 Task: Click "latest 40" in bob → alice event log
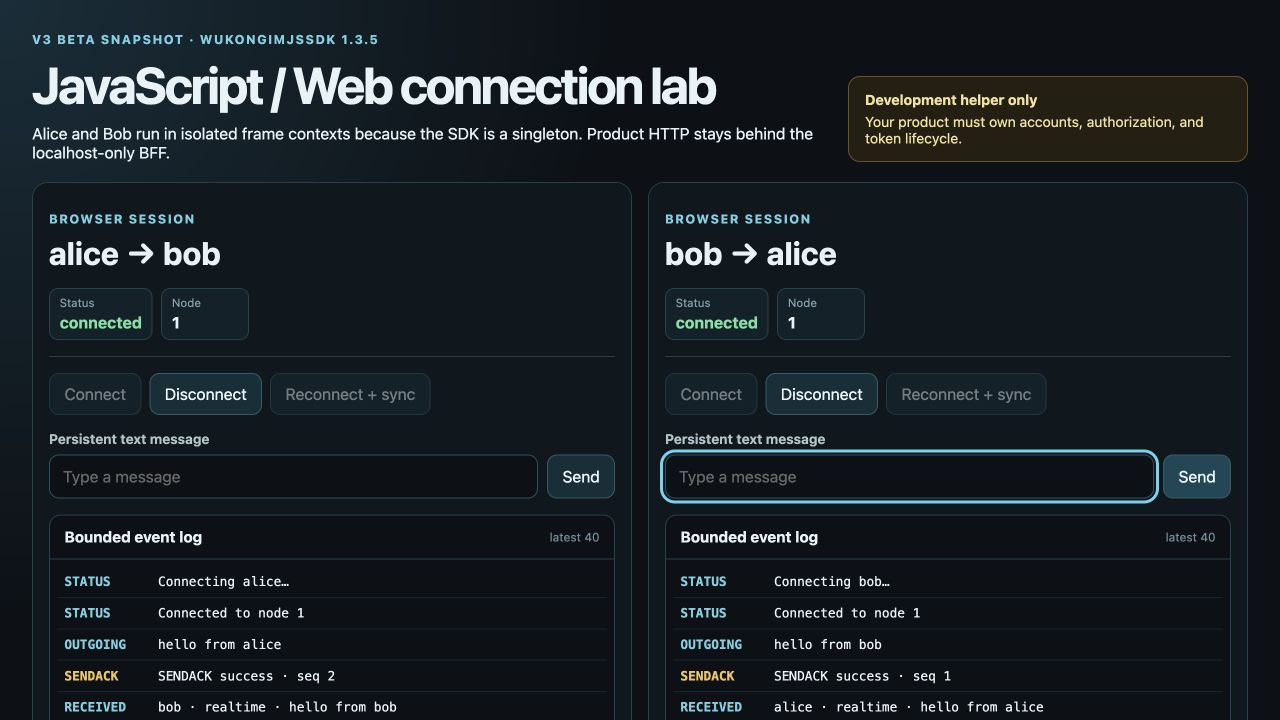click(1190, 538)
